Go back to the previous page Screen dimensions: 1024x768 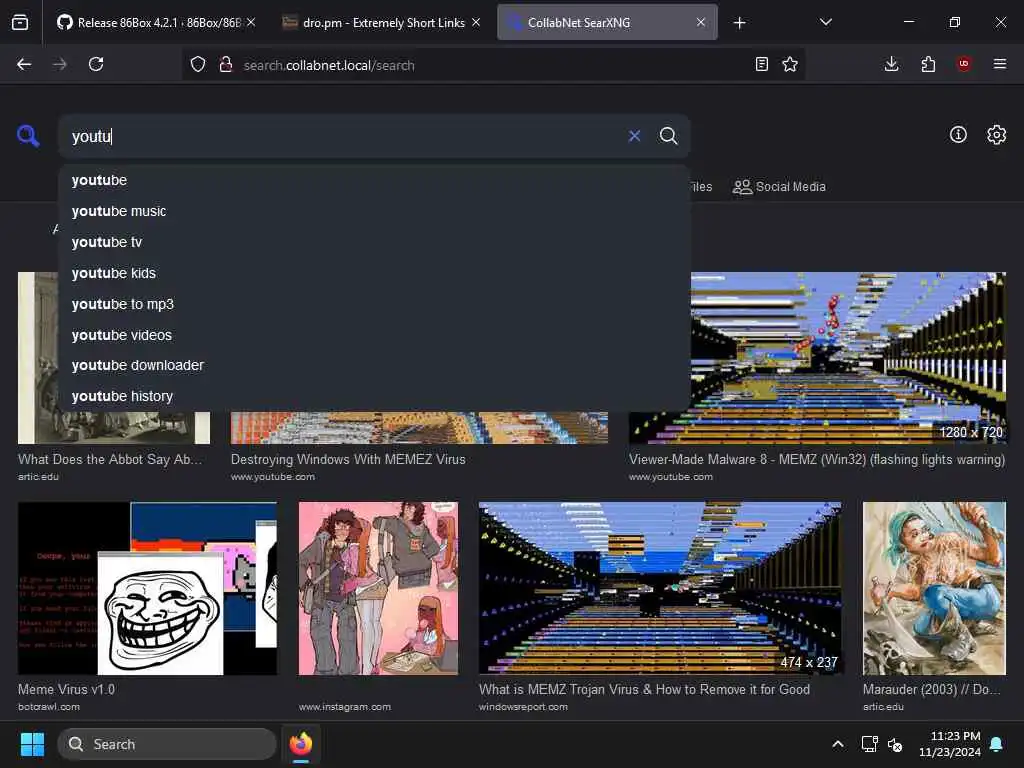(x=24, y=64)
